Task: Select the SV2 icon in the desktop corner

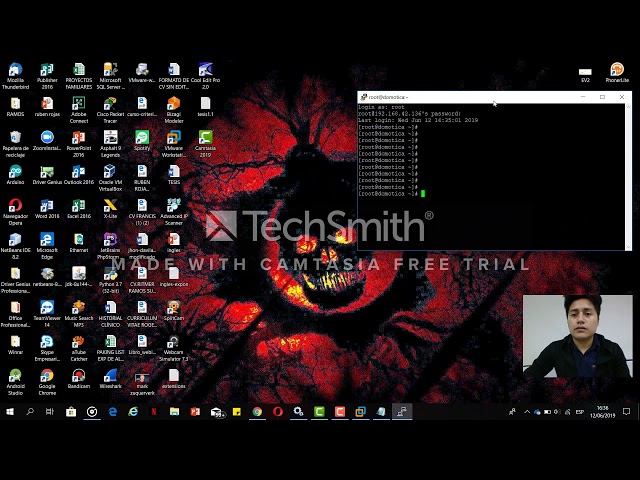Action: (585, 75)
